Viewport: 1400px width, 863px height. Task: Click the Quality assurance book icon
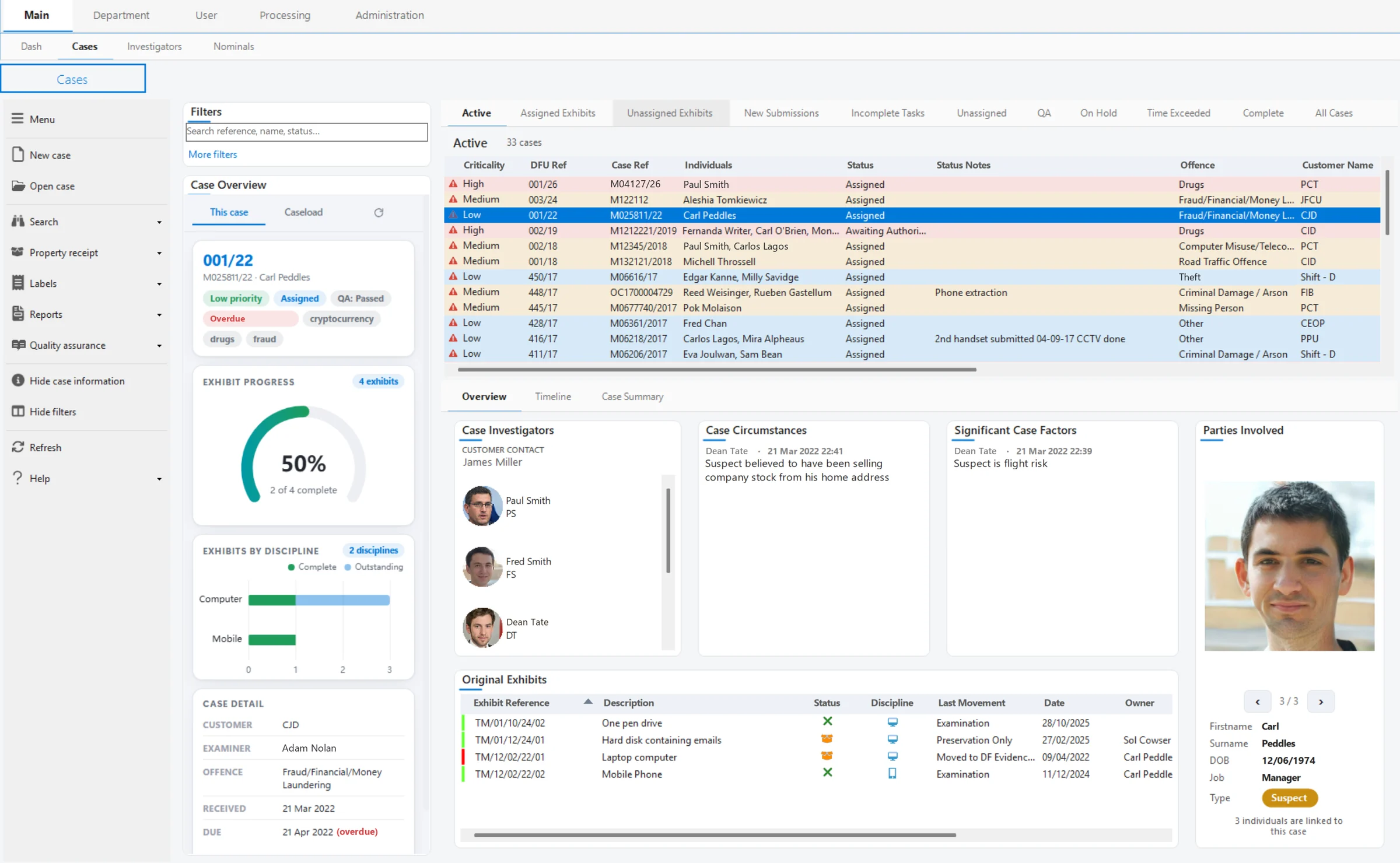point(18,345)
